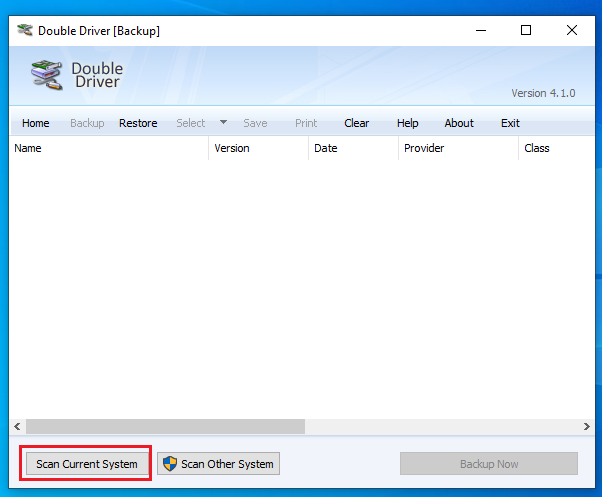Click the Scan Other System button
The width and height of the screenshot is (602, 497).
point(218,464)
